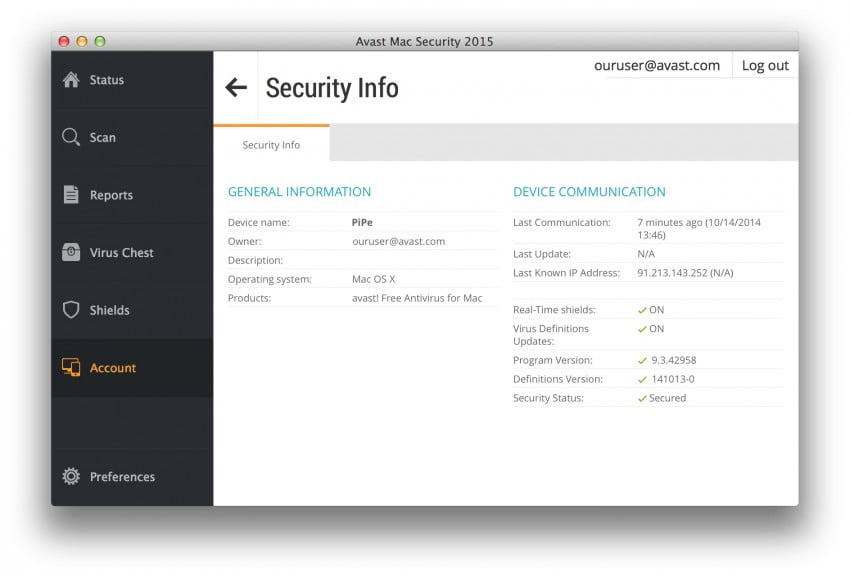Click the Owner: label
The width and height of the screenshot is (850, 577).
[244, 241]
